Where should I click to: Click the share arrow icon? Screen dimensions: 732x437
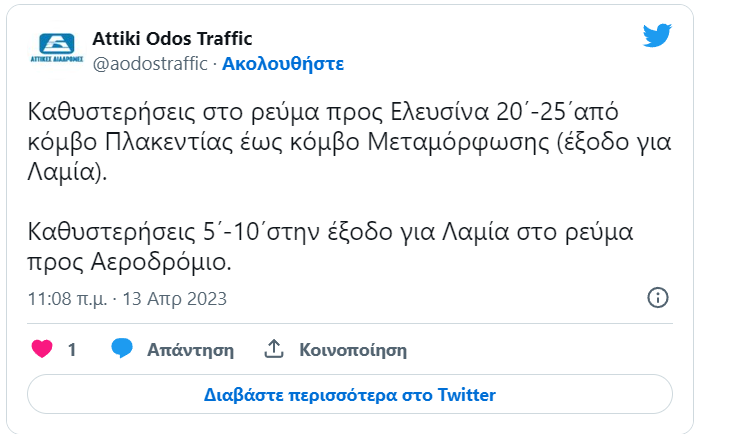pos(274,349)
